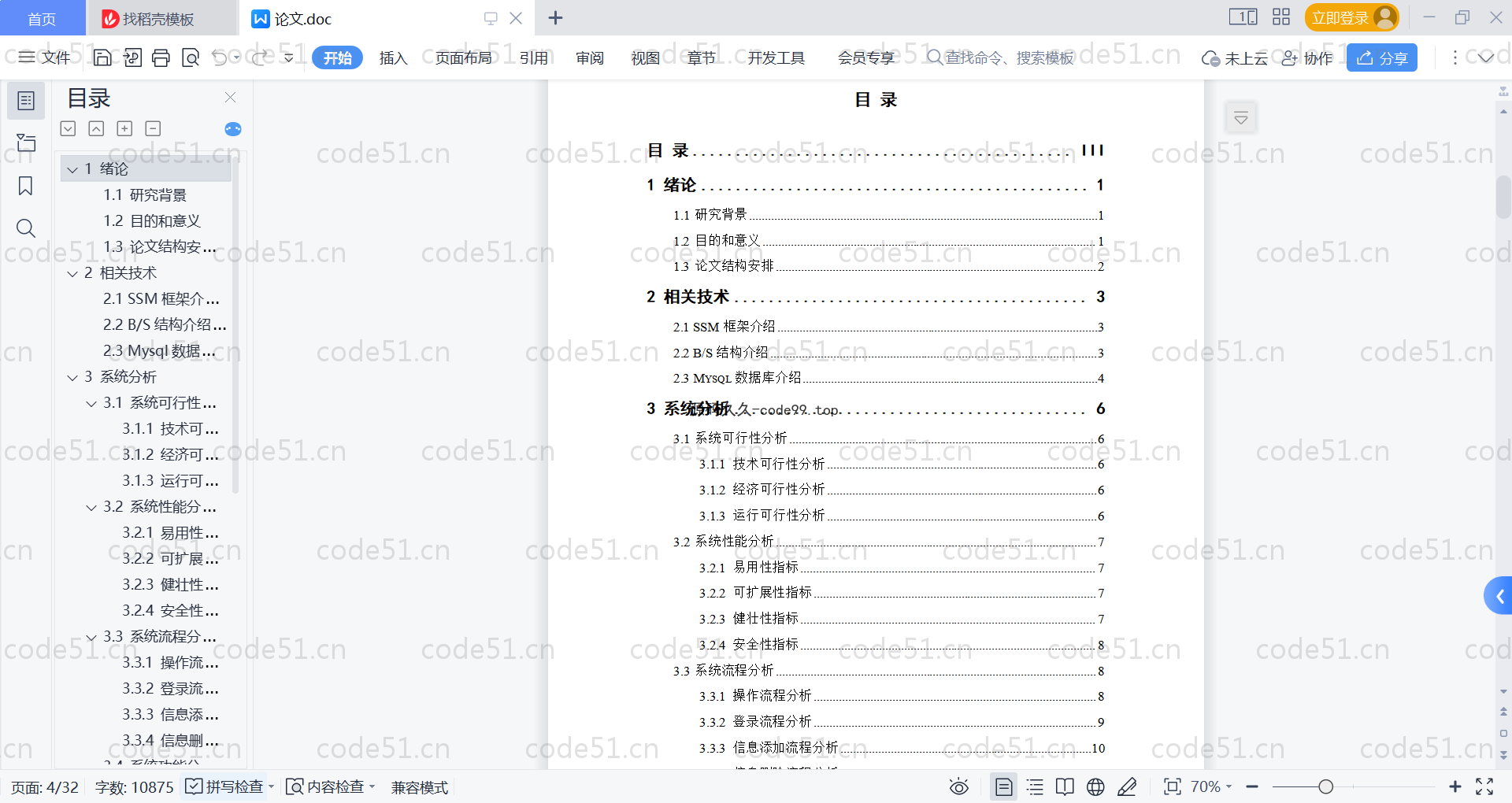
Task: Click the 分享 share button
Action: coord(1382,57)
